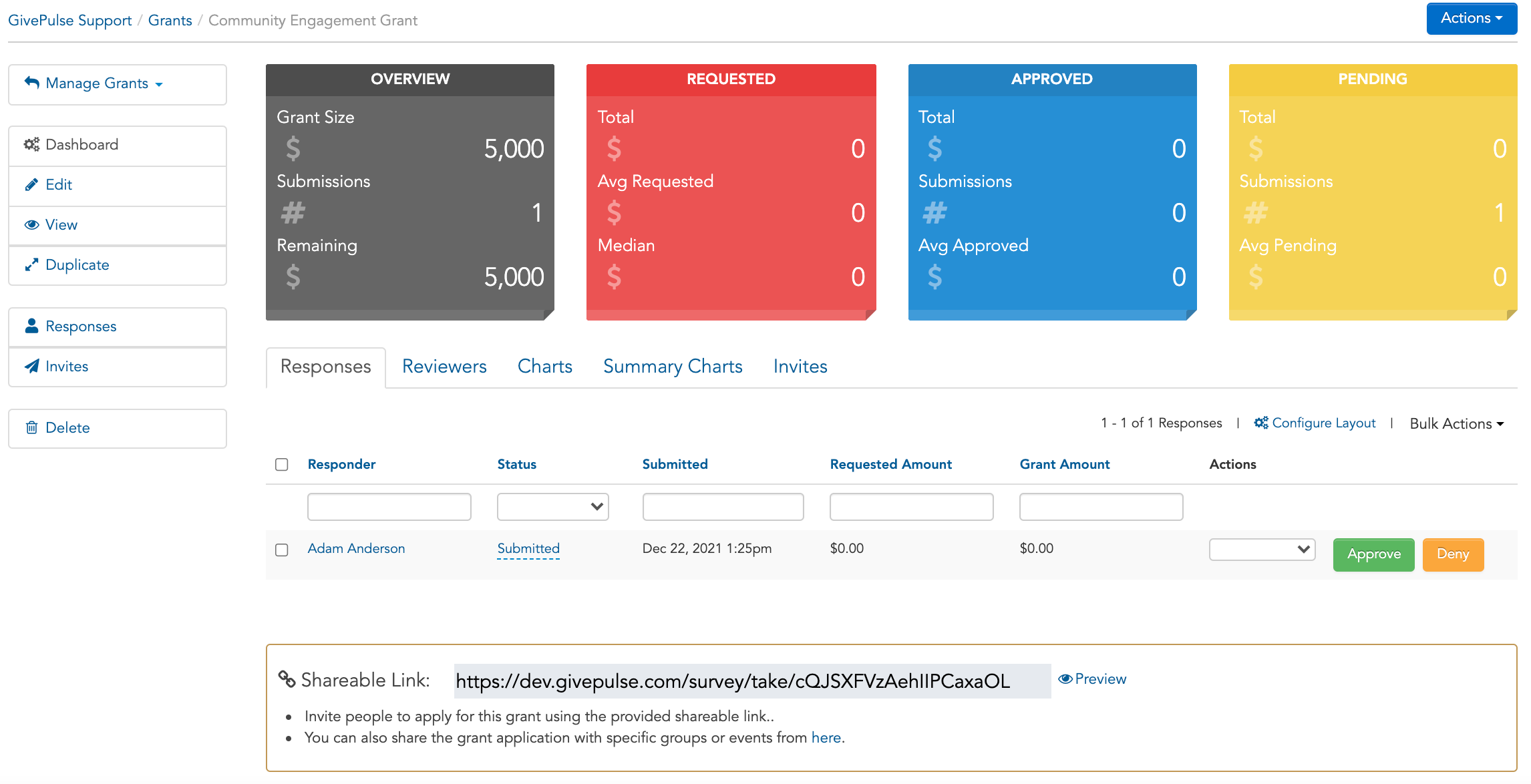This screenshot has height=784, width=1531.
Task: Click the Configure Layout link
Action: (x=1315, y=423)
